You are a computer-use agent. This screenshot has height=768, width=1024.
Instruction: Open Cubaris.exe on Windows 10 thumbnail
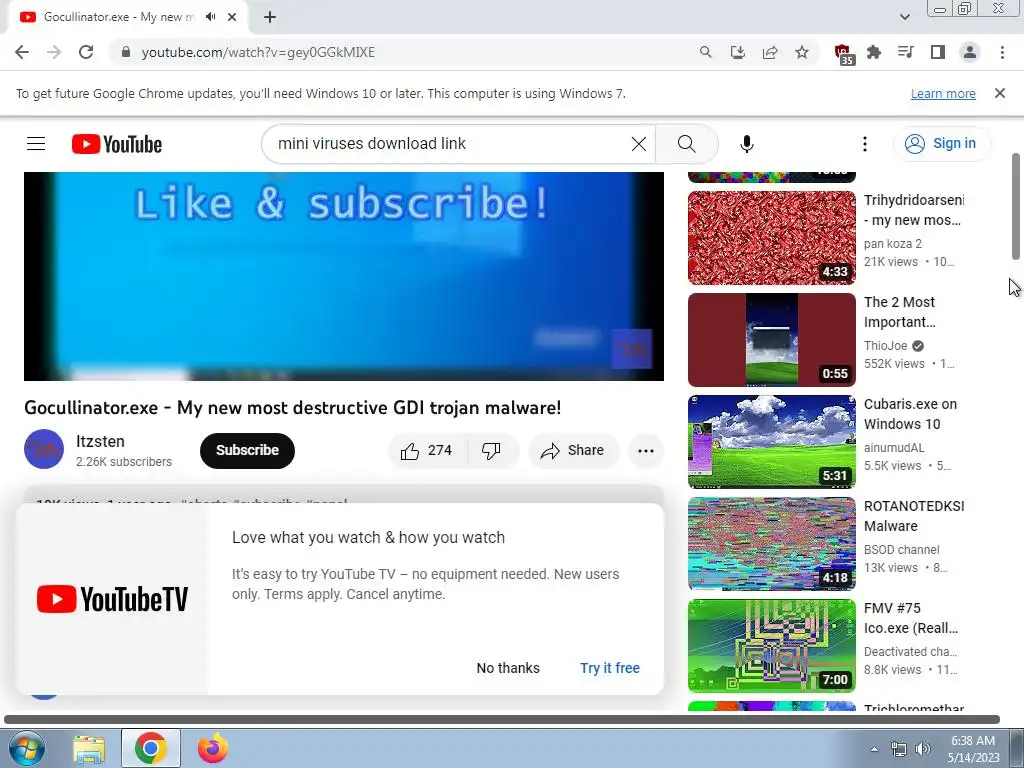771,442
